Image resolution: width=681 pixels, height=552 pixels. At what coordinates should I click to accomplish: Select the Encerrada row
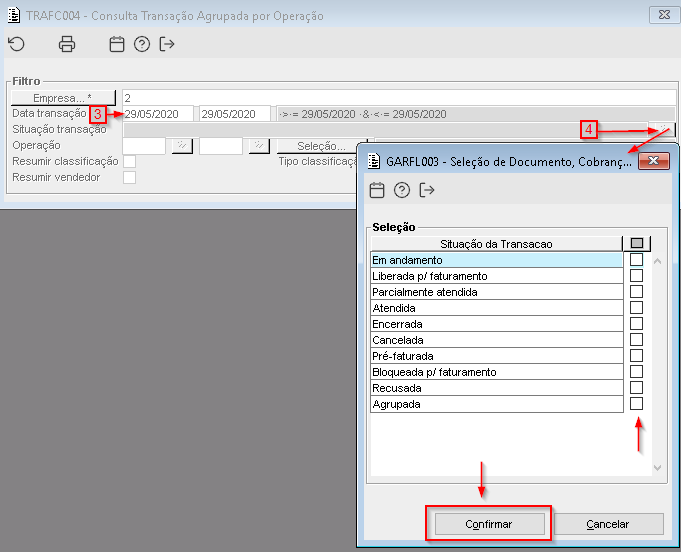[496, 324]
